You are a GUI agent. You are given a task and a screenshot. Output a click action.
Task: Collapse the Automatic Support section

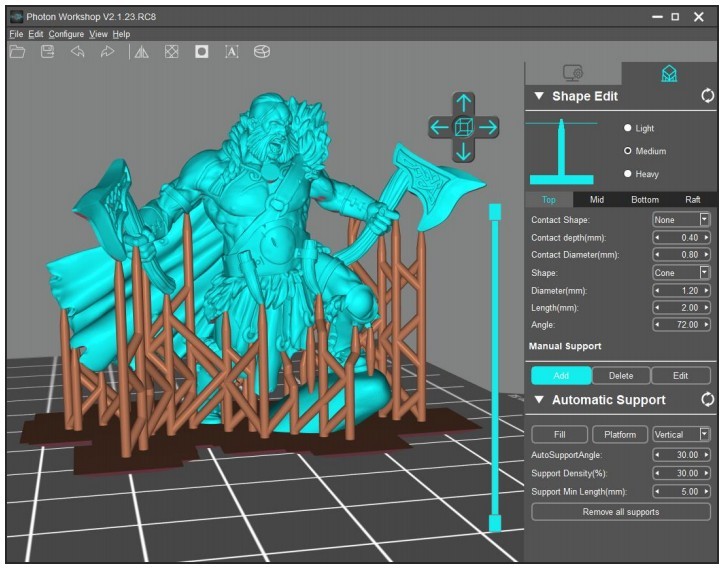539,400
